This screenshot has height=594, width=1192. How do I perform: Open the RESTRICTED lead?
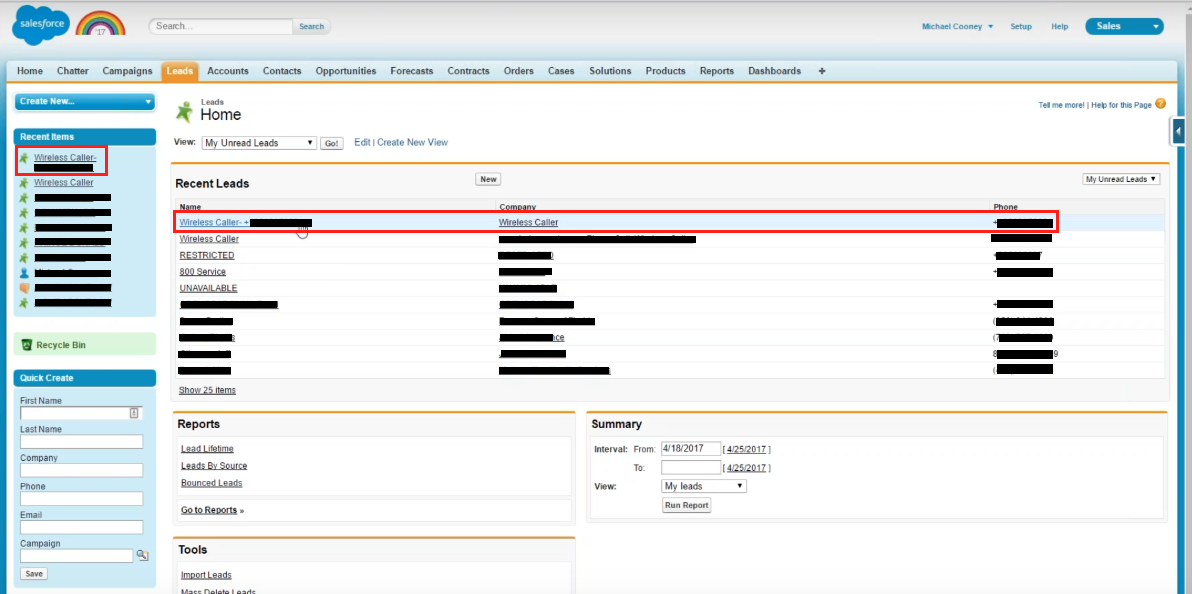pos(207,256)
